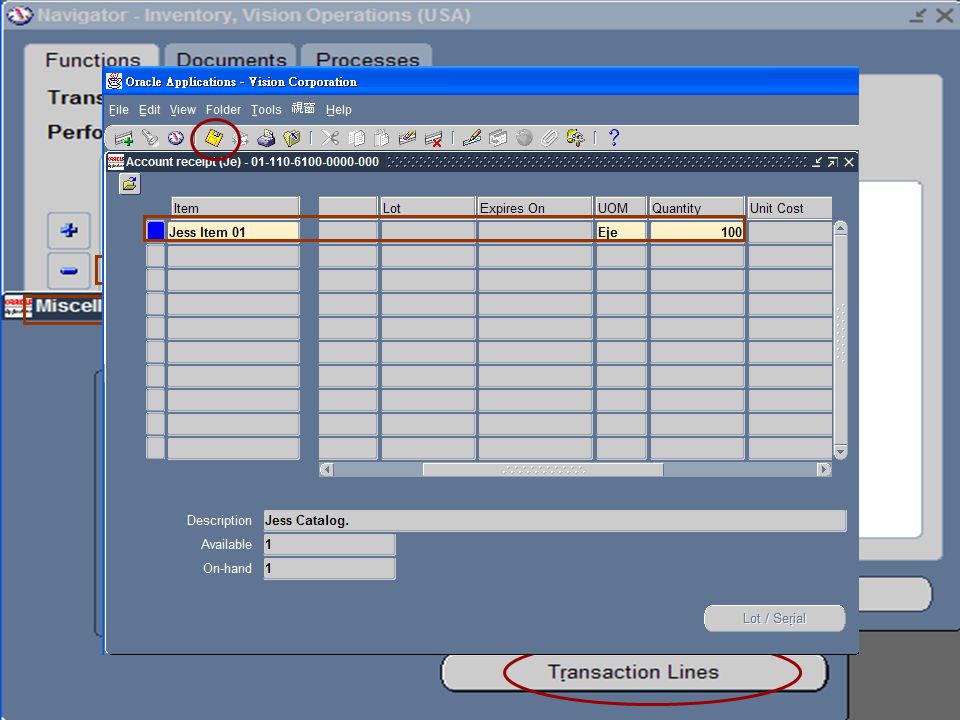Click the Quantity column header
The width and height of the screenshot is (960, 720).
pyautogui.click(x=697, y=208)
